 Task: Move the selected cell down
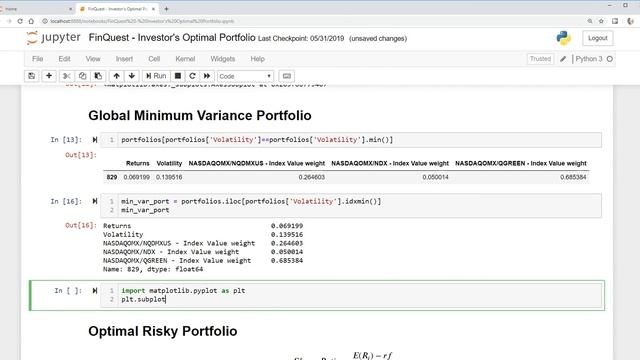click(132, 76)
